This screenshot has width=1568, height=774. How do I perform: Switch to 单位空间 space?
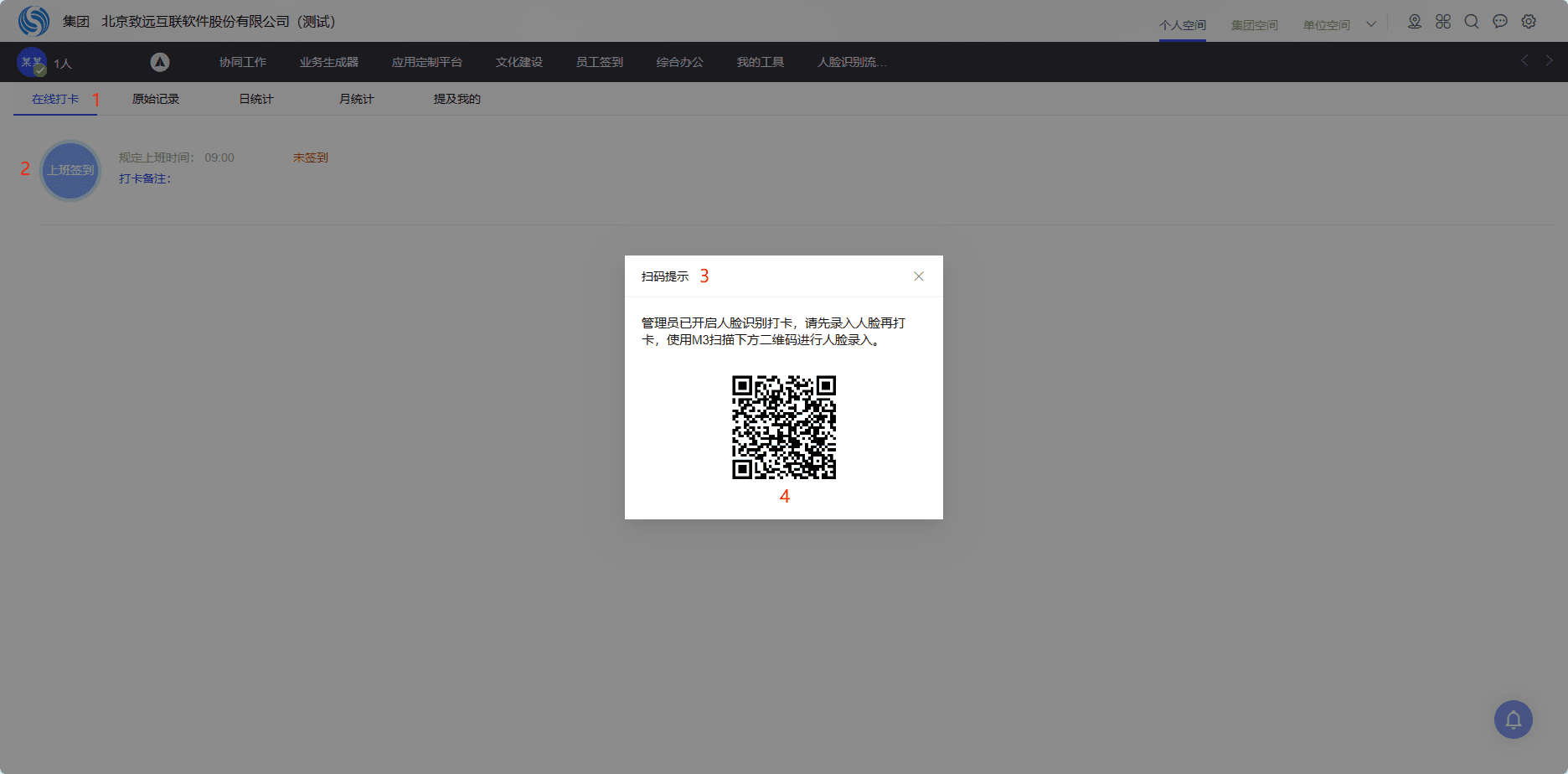[x=1327, y=25]
